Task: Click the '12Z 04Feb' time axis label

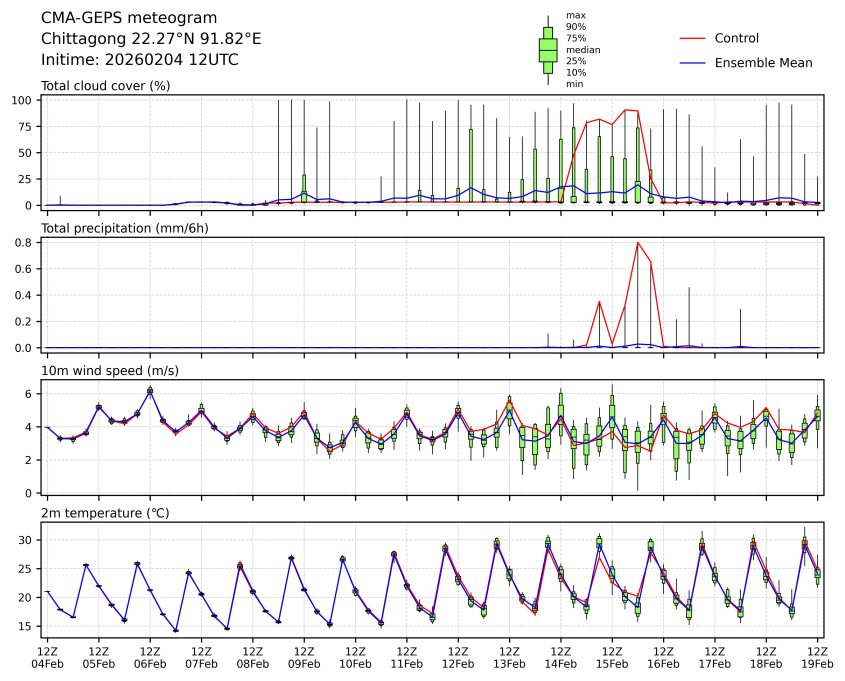Action: coord(46,656)
